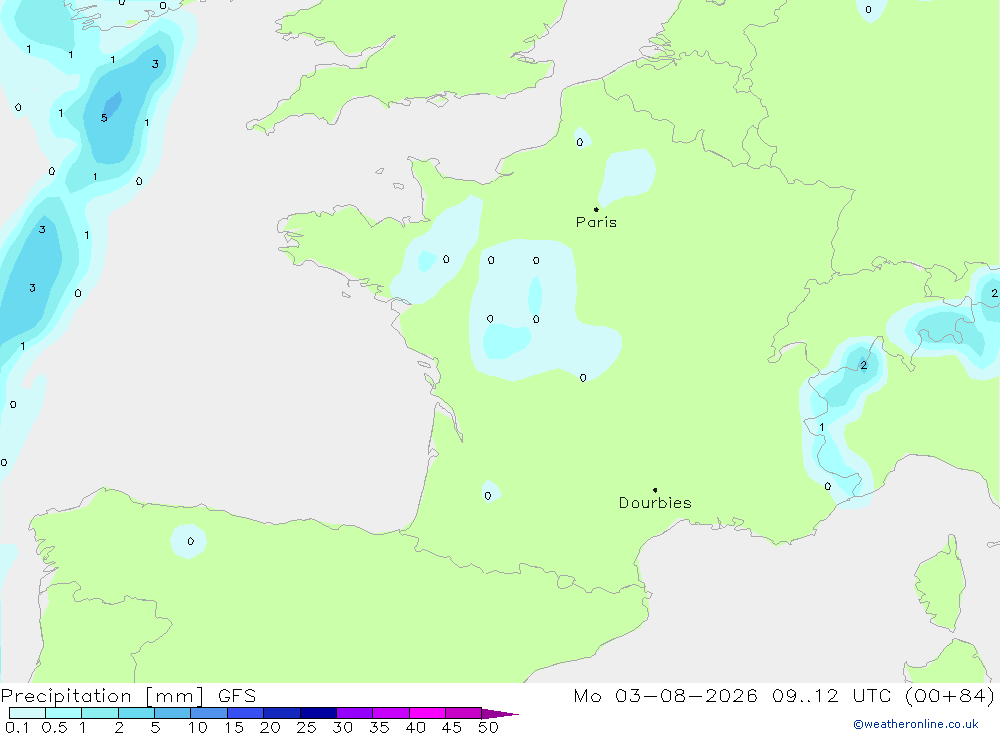Click the 'Mo 03-08-2026 09..12 UTC (00+84)' forecast time text
Image resolution: width=1000 pixels, height=733 pixels.
click(x=784, y=695)
